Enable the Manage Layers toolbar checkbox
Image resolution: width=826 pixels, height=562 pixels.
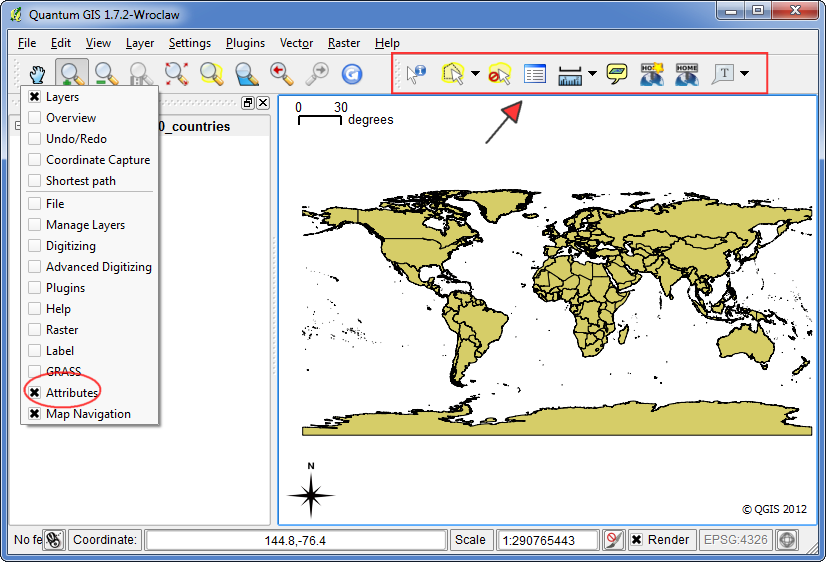[x=34, y=225]
